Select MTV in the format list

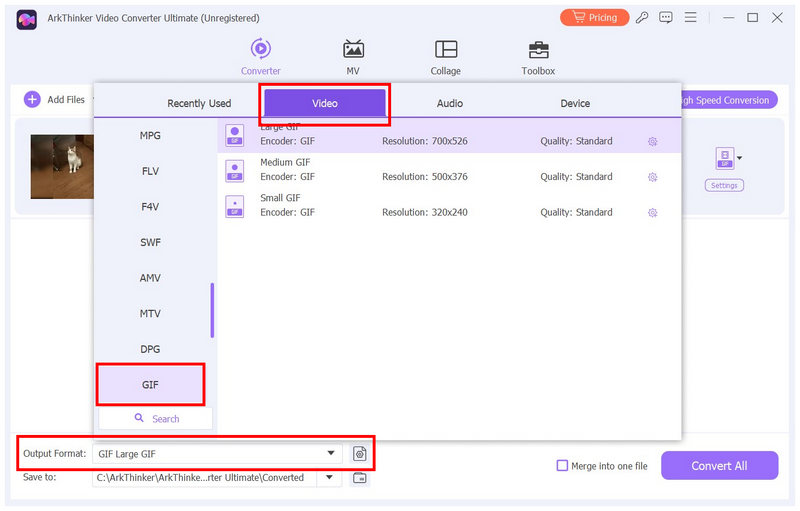pos(151,314)
